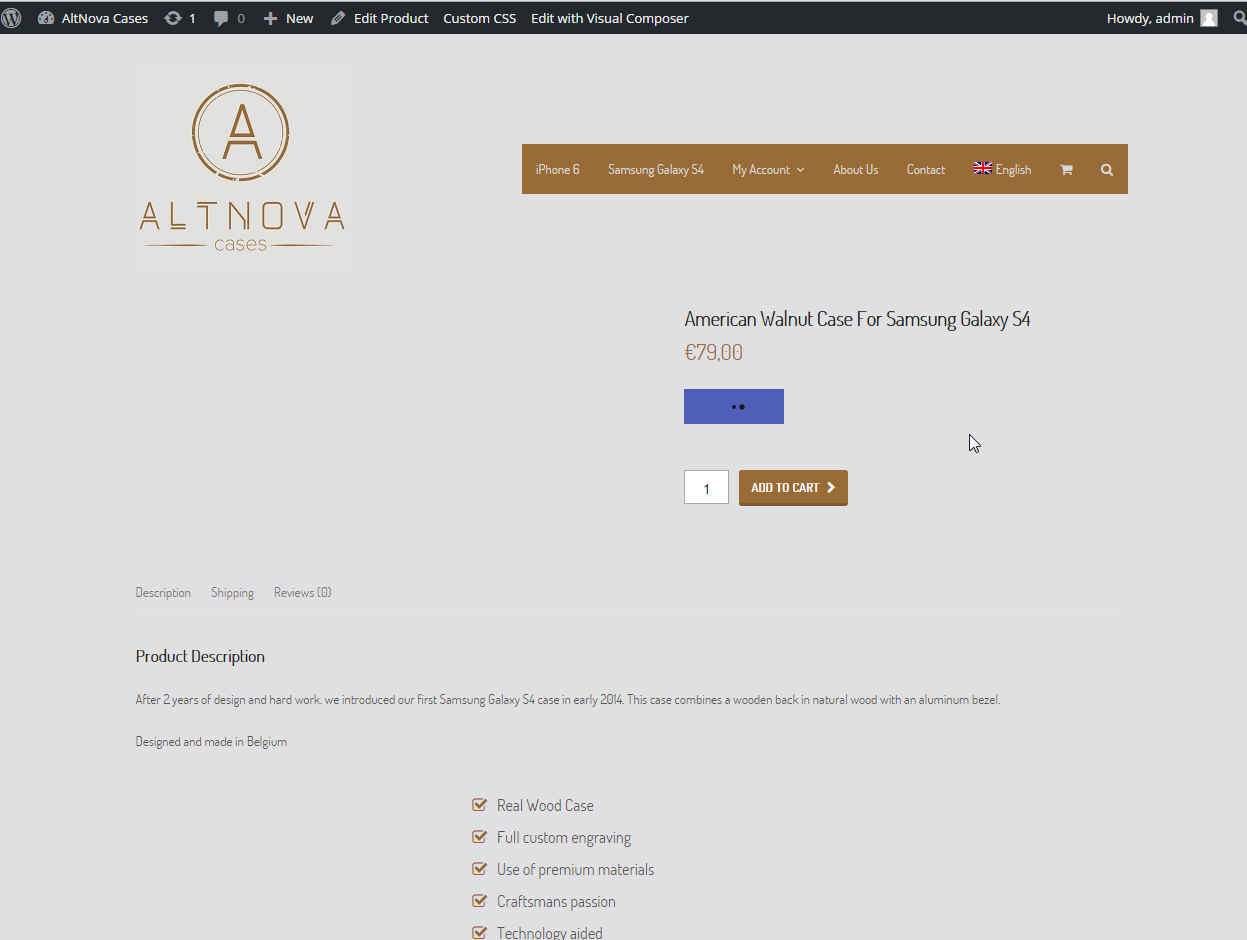Click the quantity input field
This screenshot has height=940, width=1247.
706,488
